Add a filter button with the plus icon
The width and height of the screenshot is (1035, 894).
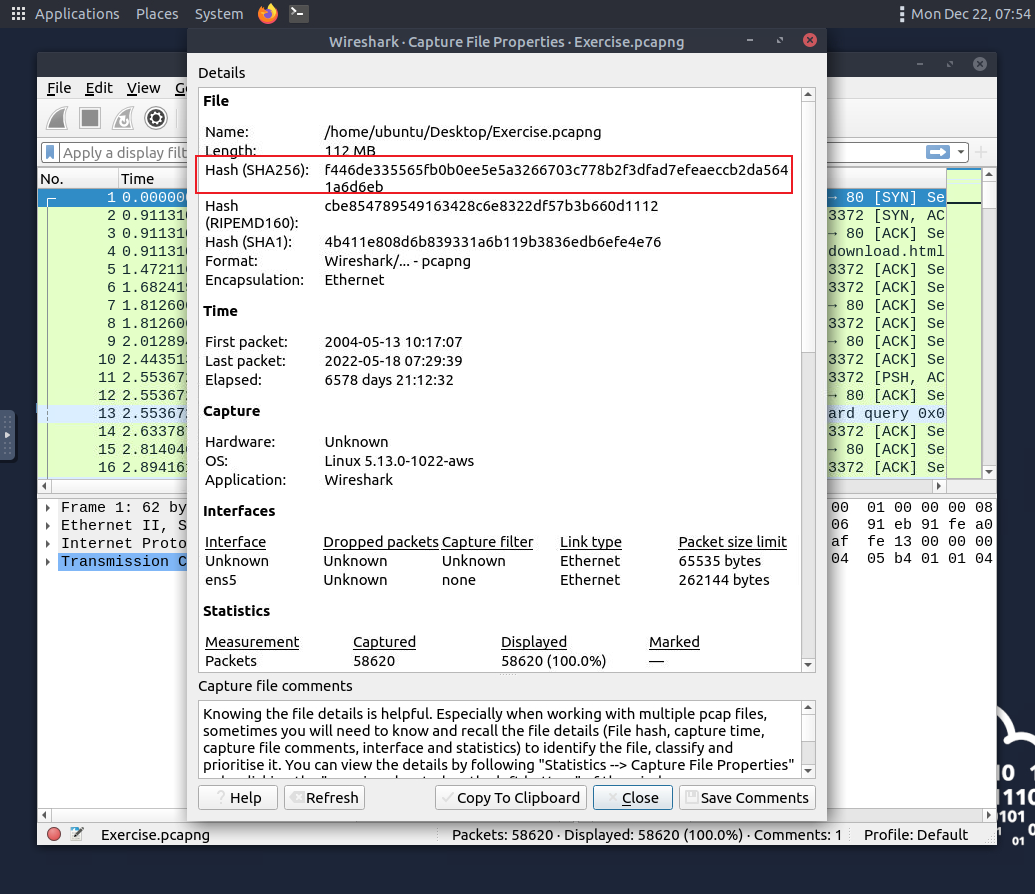[981, 153]
